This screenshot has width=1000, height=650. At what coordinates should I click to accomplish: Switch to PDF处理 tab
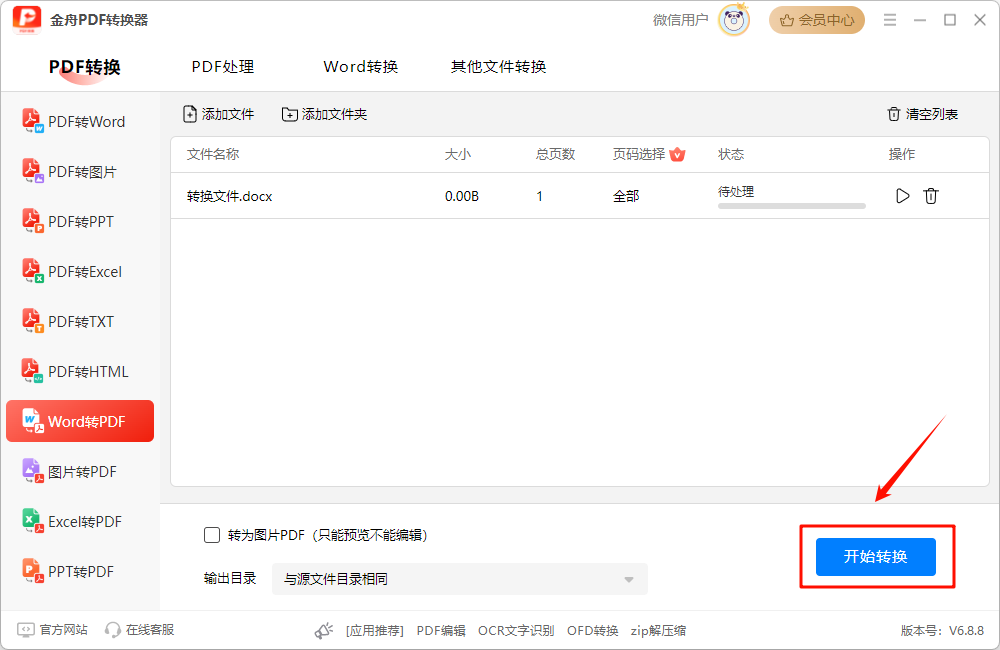223,67
